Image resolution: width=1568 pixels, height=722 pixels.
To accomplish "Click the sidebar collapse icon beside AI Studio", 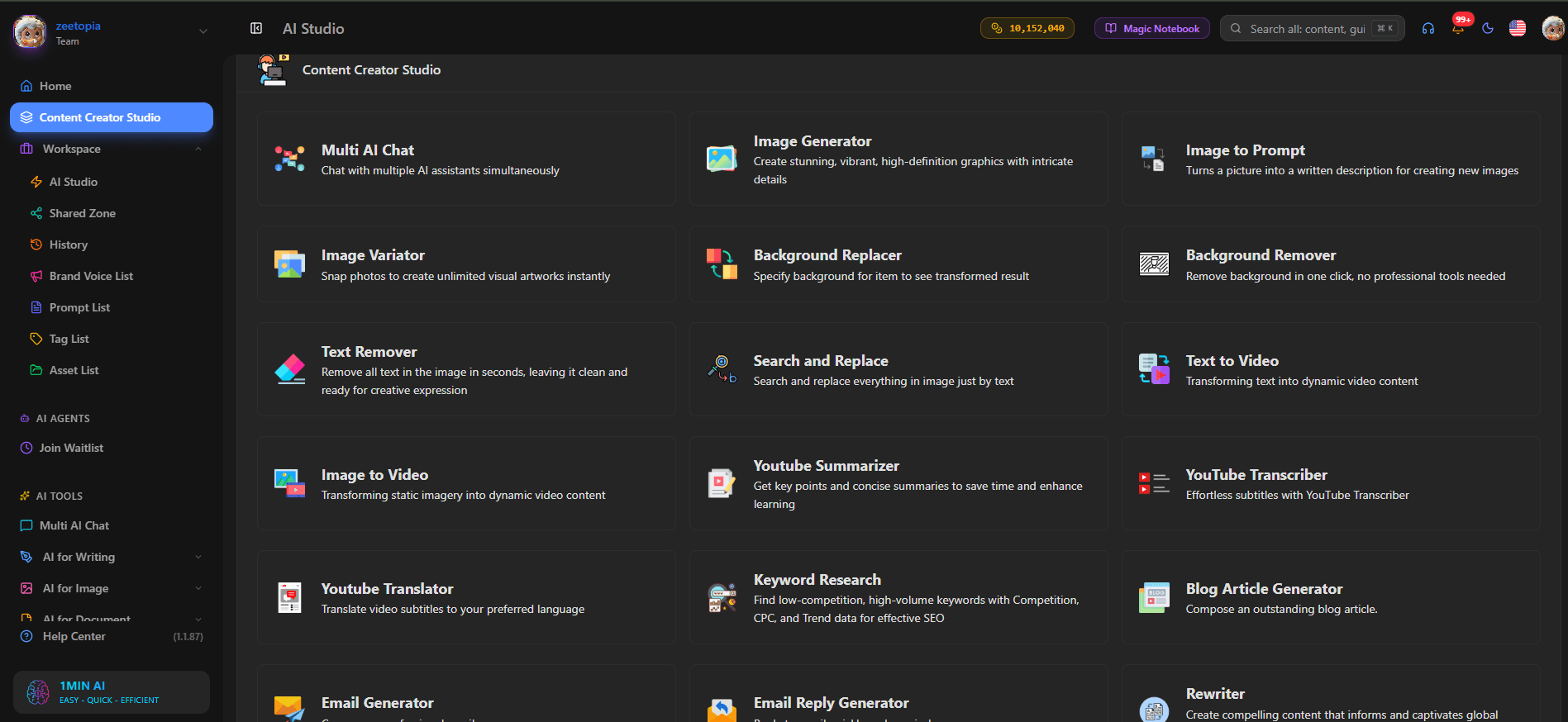I will 256,28.
